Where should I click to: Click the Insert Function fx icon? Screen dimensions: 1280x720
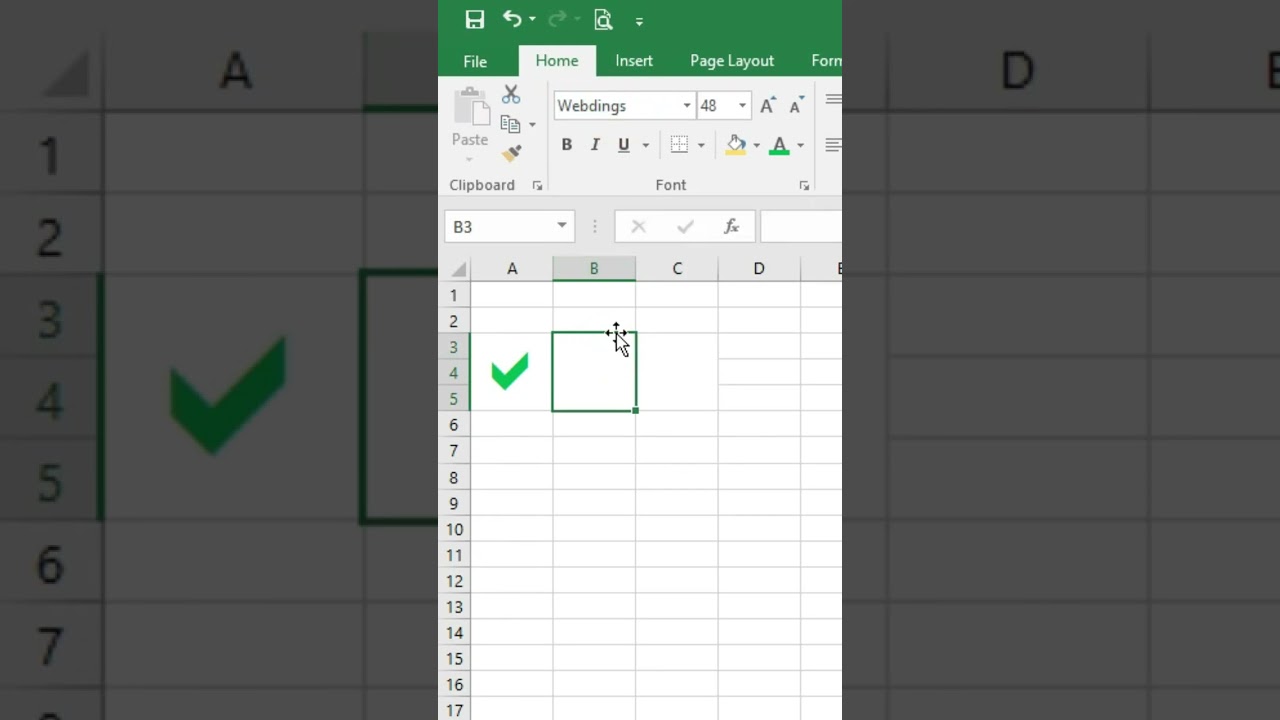coord(731,227)
